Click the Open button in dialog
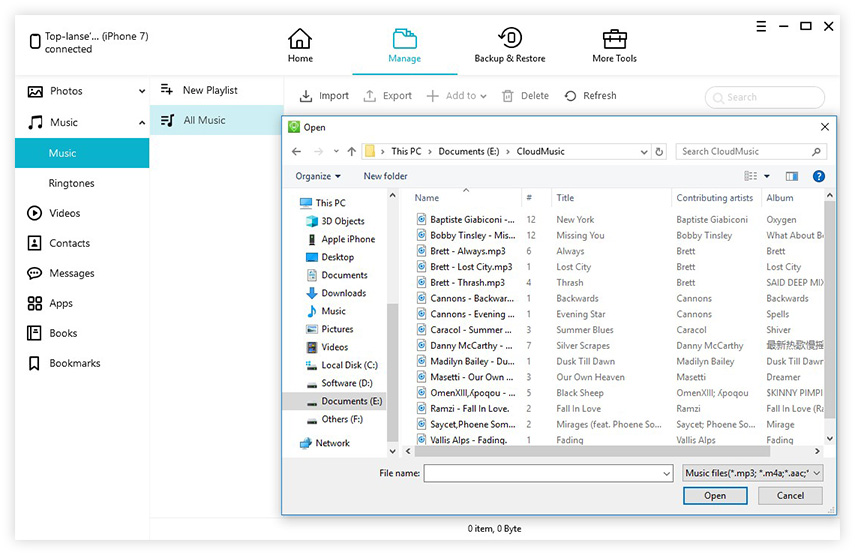The image size is (855, 555). 714,495
